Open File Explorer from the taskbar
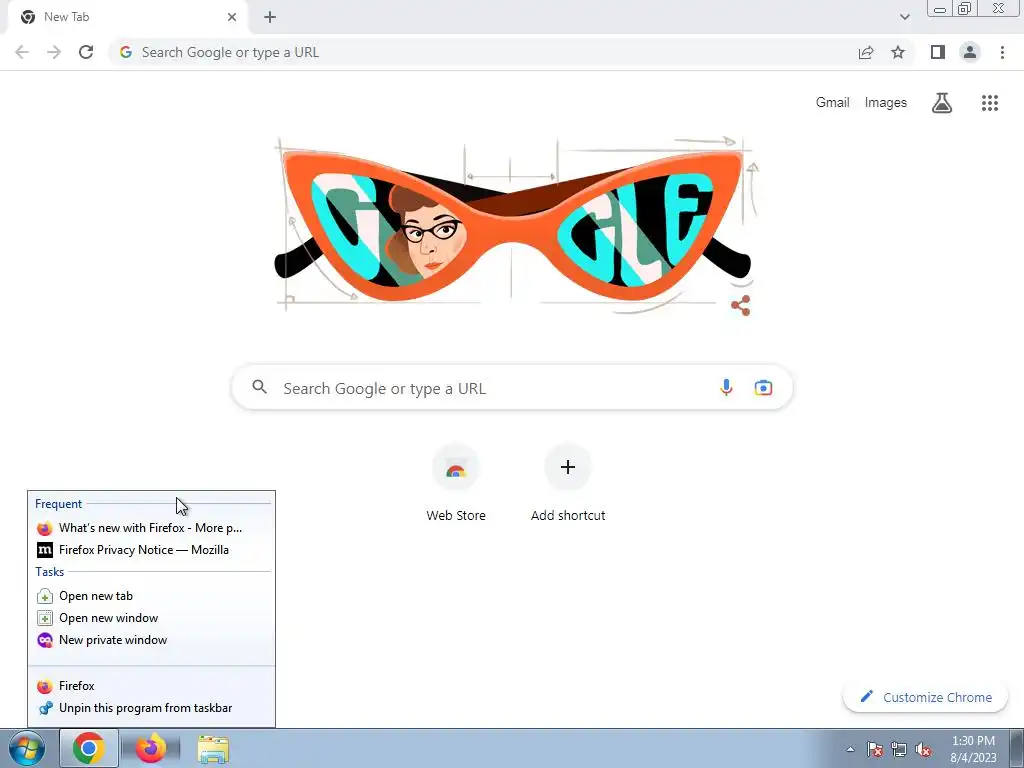The height and width of the screenshot is (768, 1024). click(x=213, y=748)
